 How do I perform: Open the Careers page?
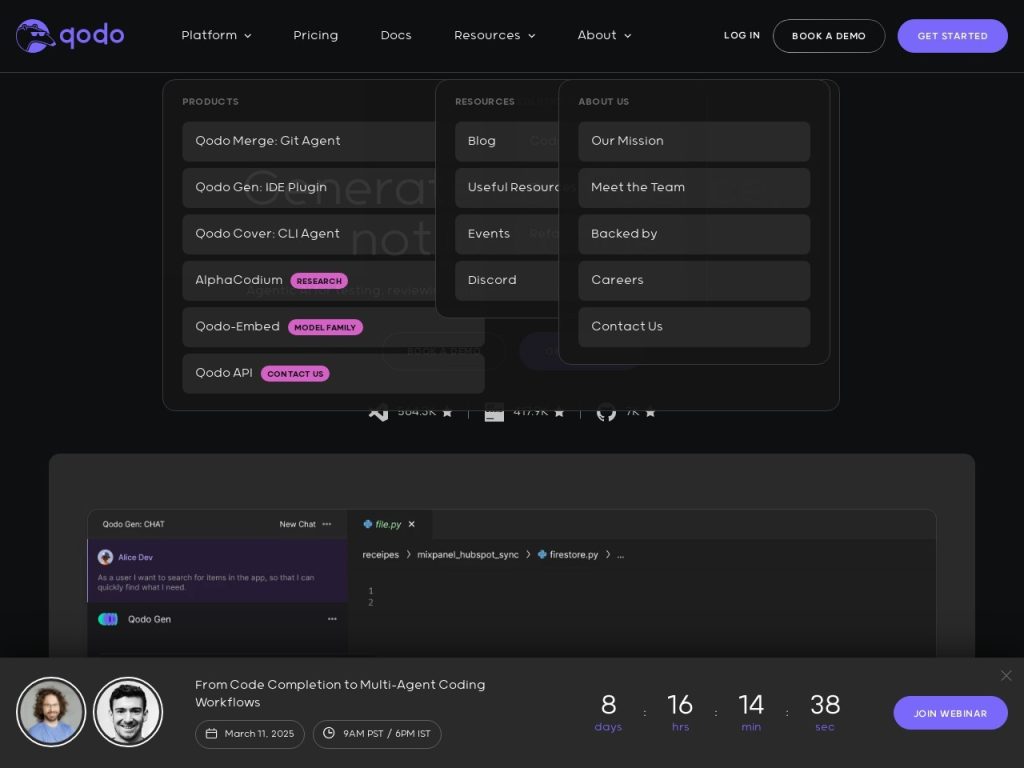coord(694,280)
